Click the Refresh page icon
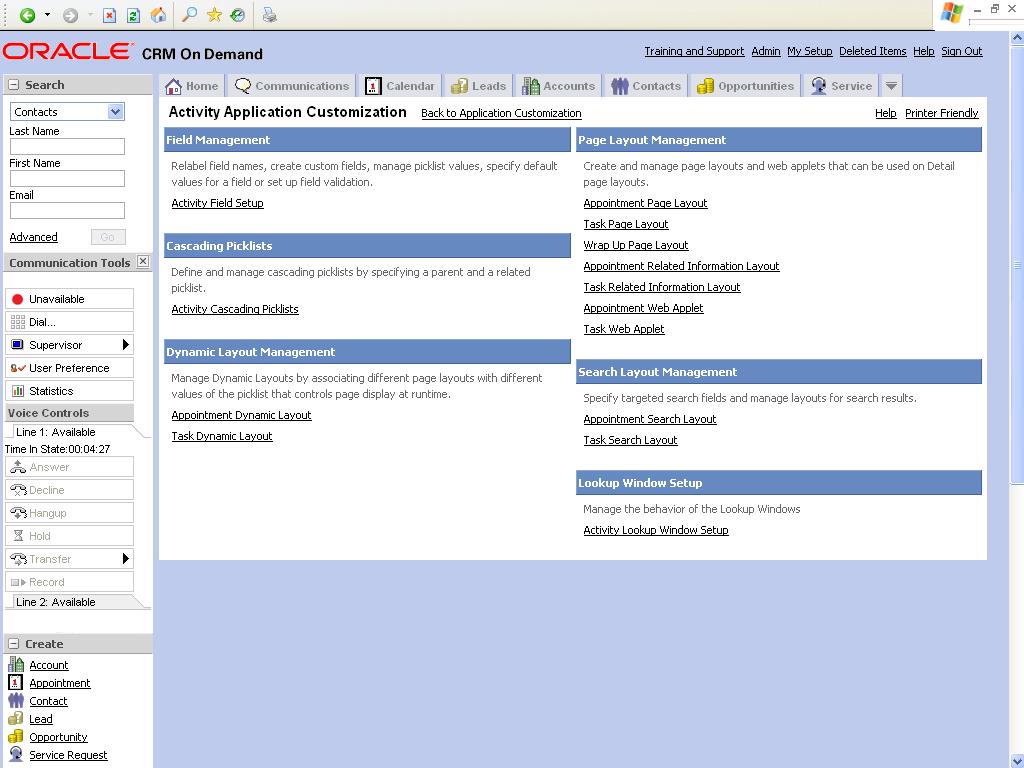The width and height of the screenshot is (1024, 768). [x=133, y=15]
